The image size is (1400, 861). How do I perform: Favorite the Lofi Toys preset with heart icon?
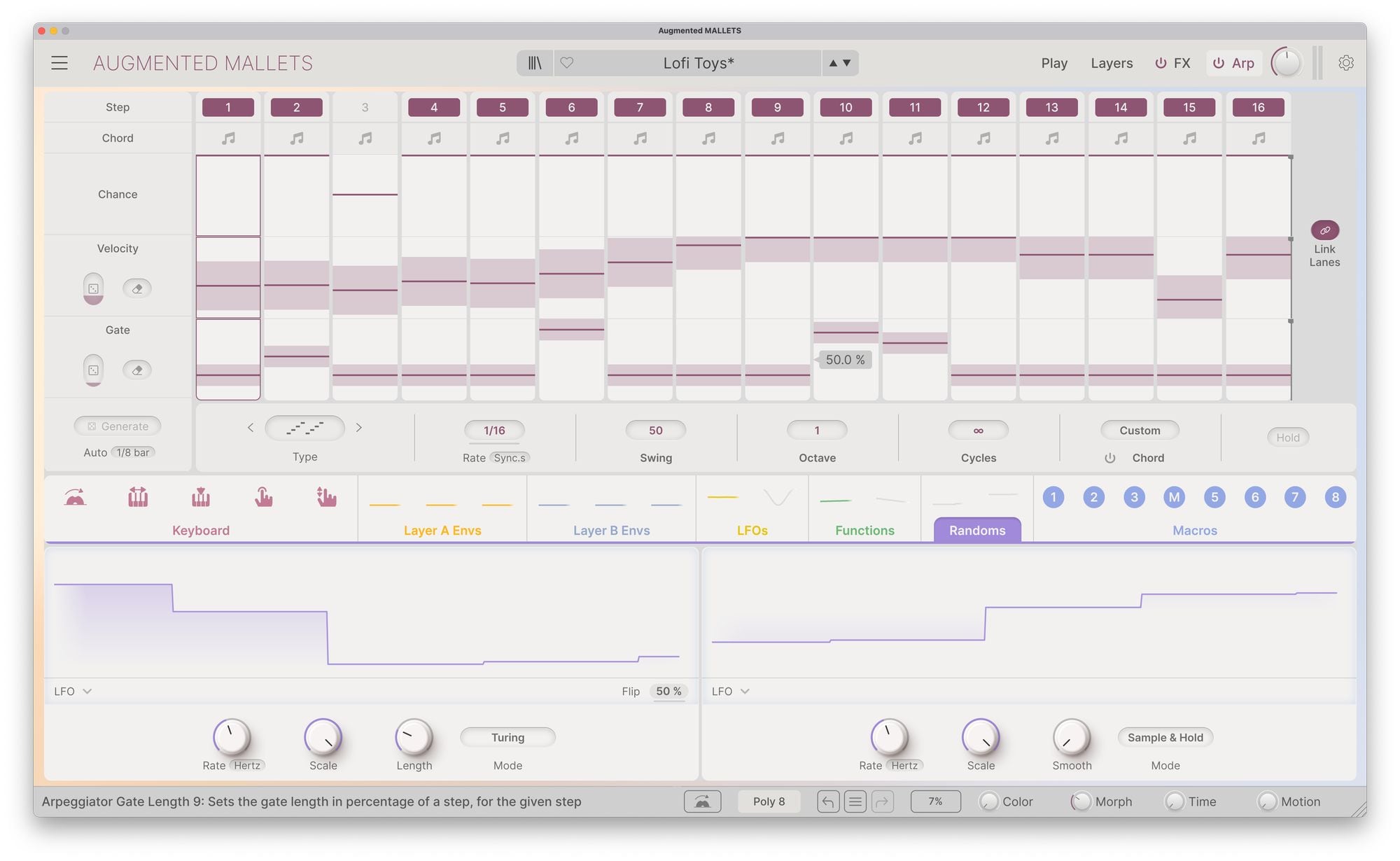click(x=567, y=63)
